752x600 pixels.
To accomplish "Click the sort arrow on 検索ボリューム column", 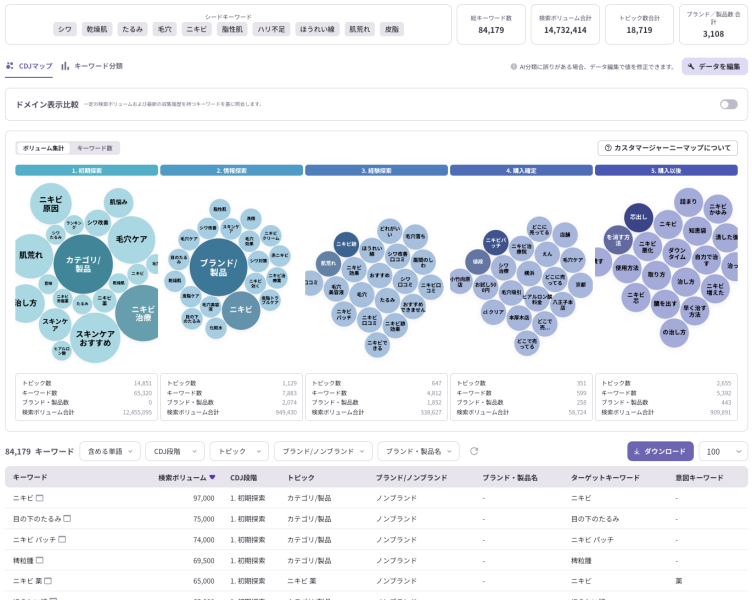I will [212, 478].
